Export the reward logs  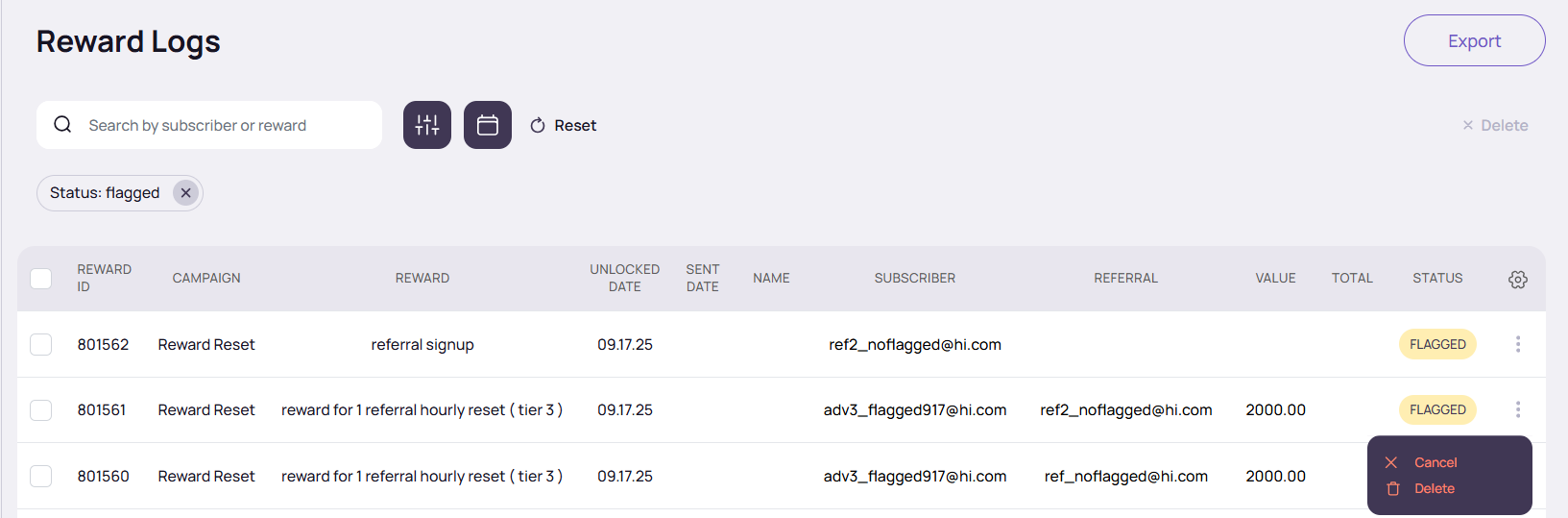click(1474, 40)
